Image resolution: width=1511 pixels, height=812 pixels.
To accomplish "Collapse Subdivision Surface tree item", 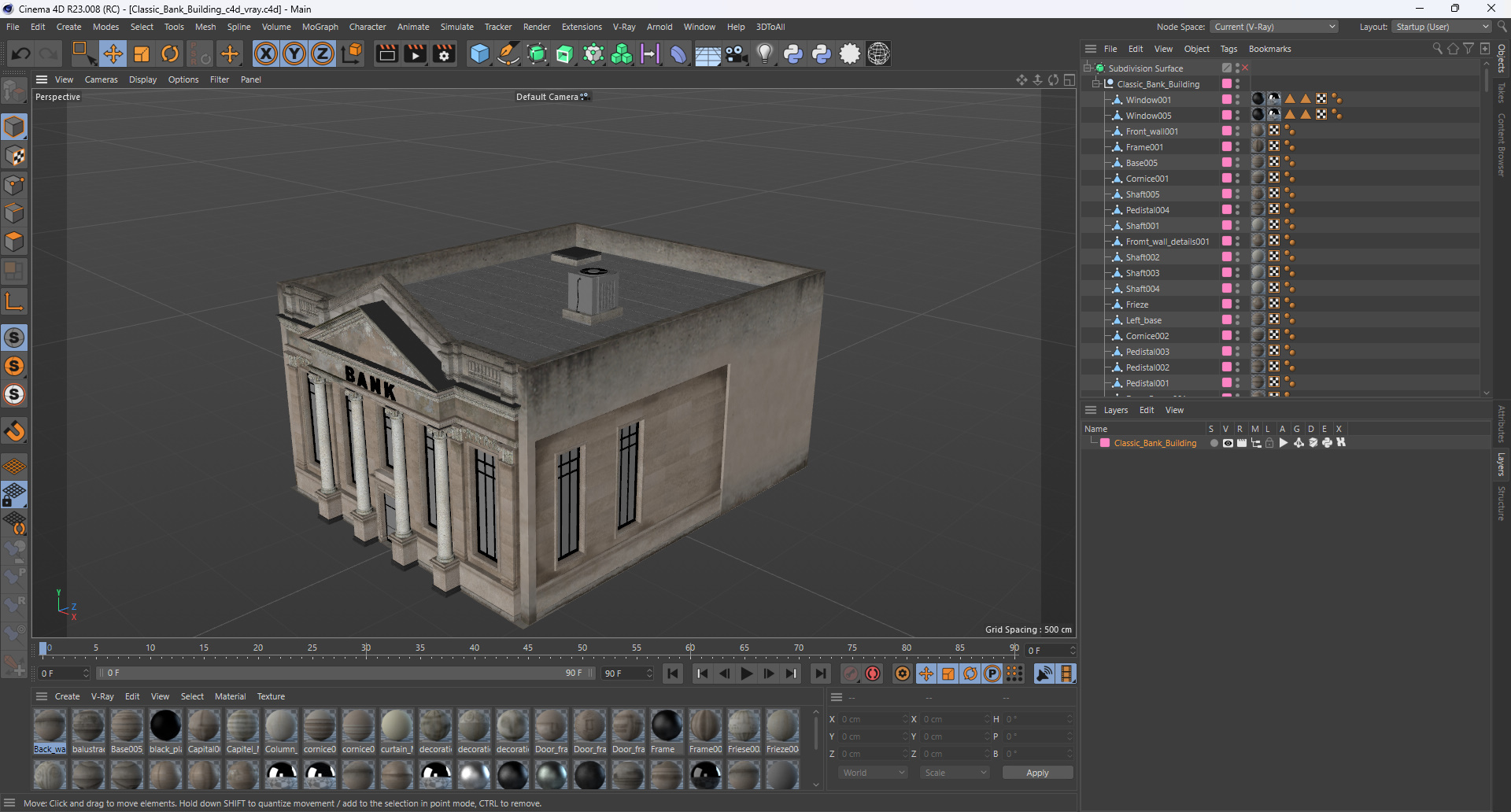I will pos(1087,68).
